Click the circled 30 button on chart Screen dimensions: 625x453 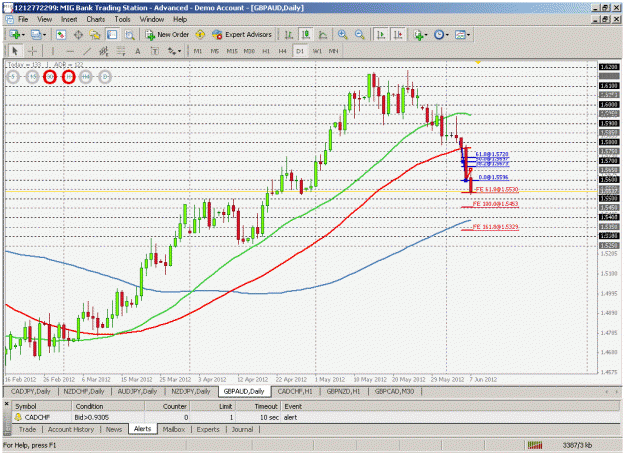(50, 77)
